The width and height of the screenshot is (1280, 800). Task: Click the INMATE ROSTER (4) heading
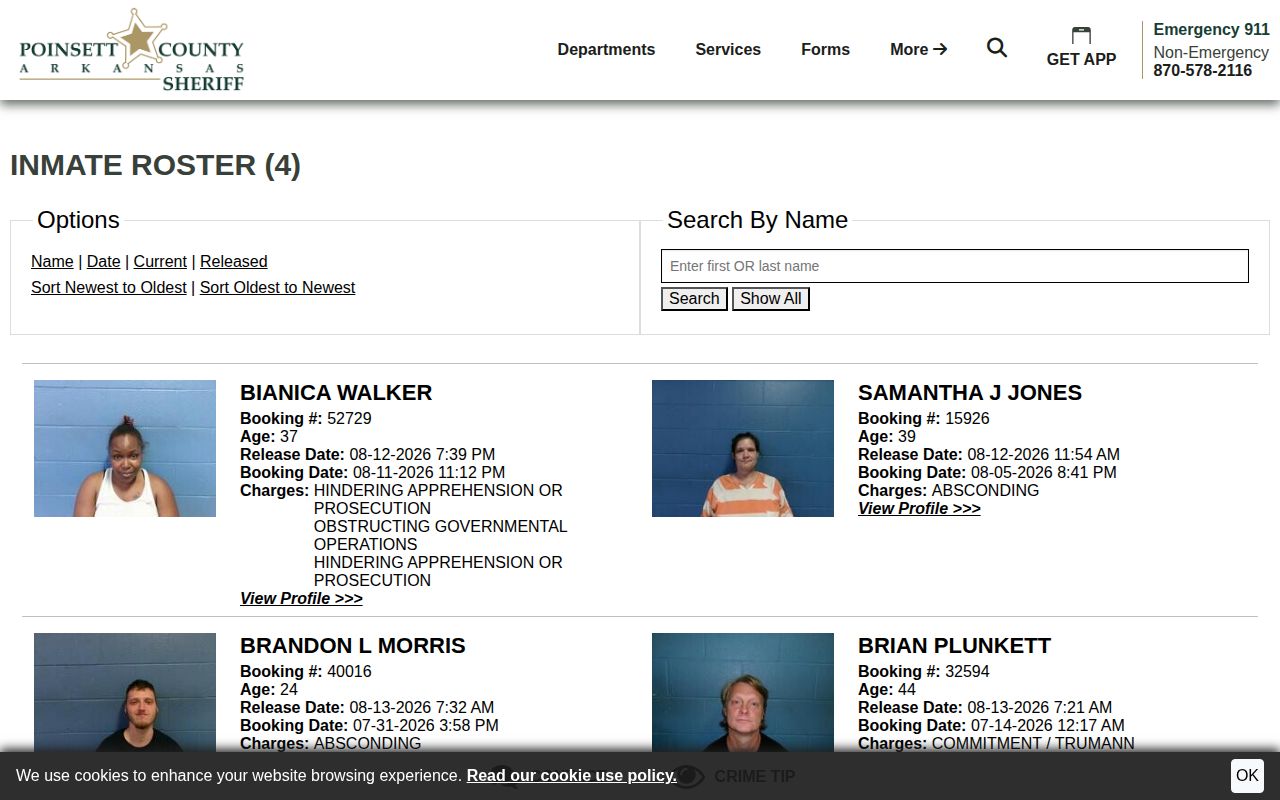coord(155,165)
